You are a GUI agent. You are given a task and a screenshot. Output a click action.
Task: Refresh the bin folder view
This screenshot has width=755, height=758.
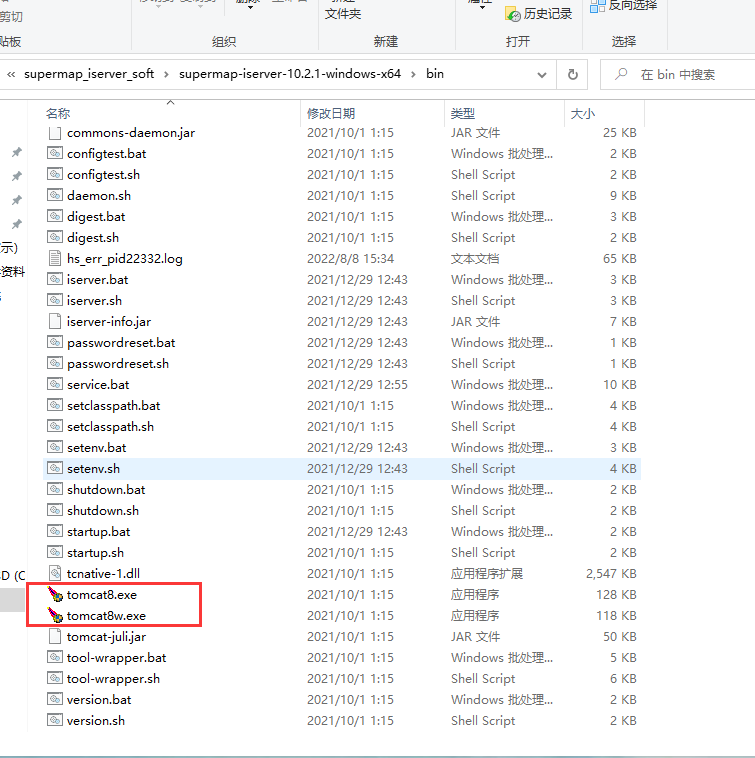572,74
